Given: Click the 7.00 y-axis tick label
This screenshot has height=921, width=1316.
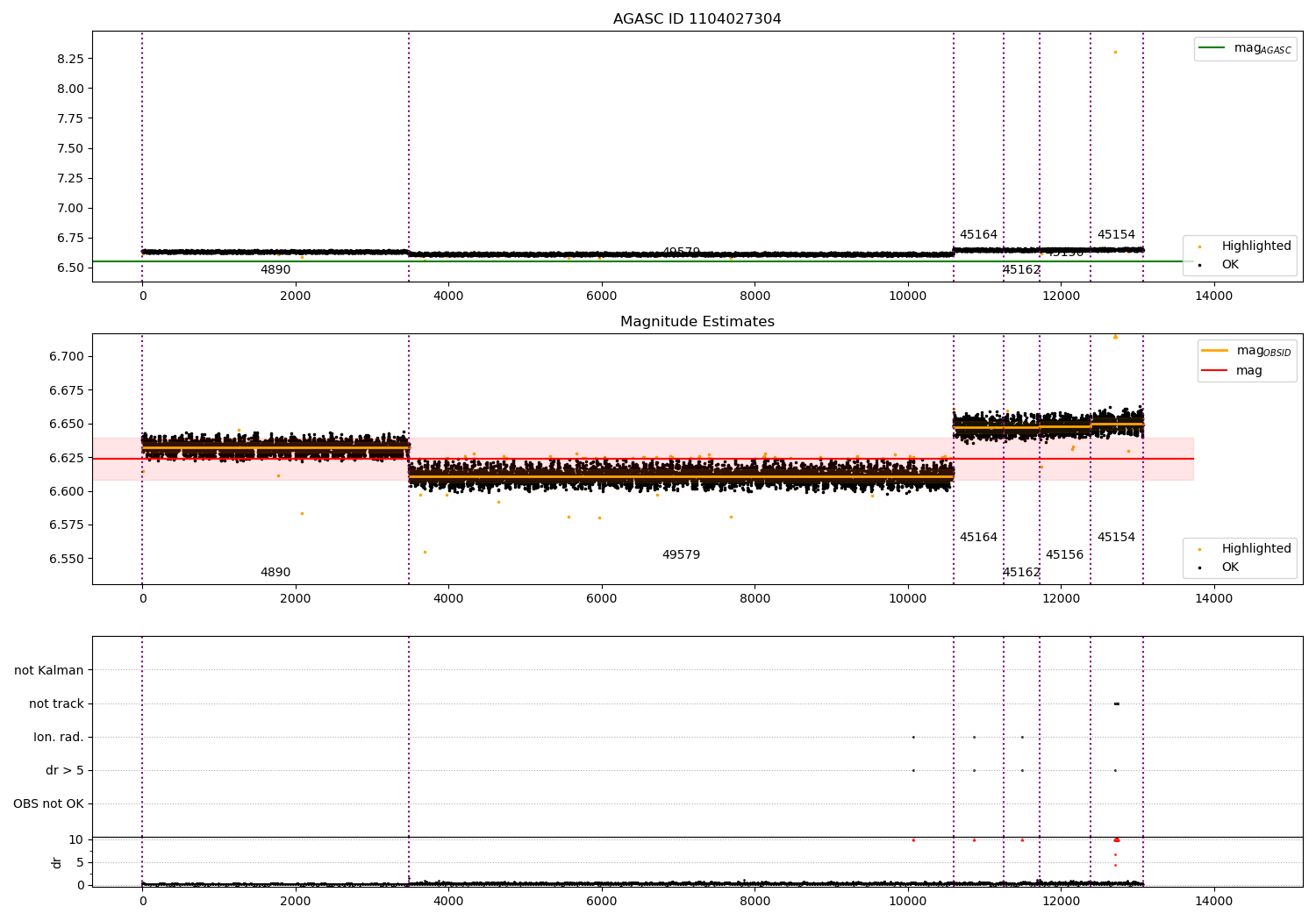Looking at the screenshot, I should pos(70,208).
